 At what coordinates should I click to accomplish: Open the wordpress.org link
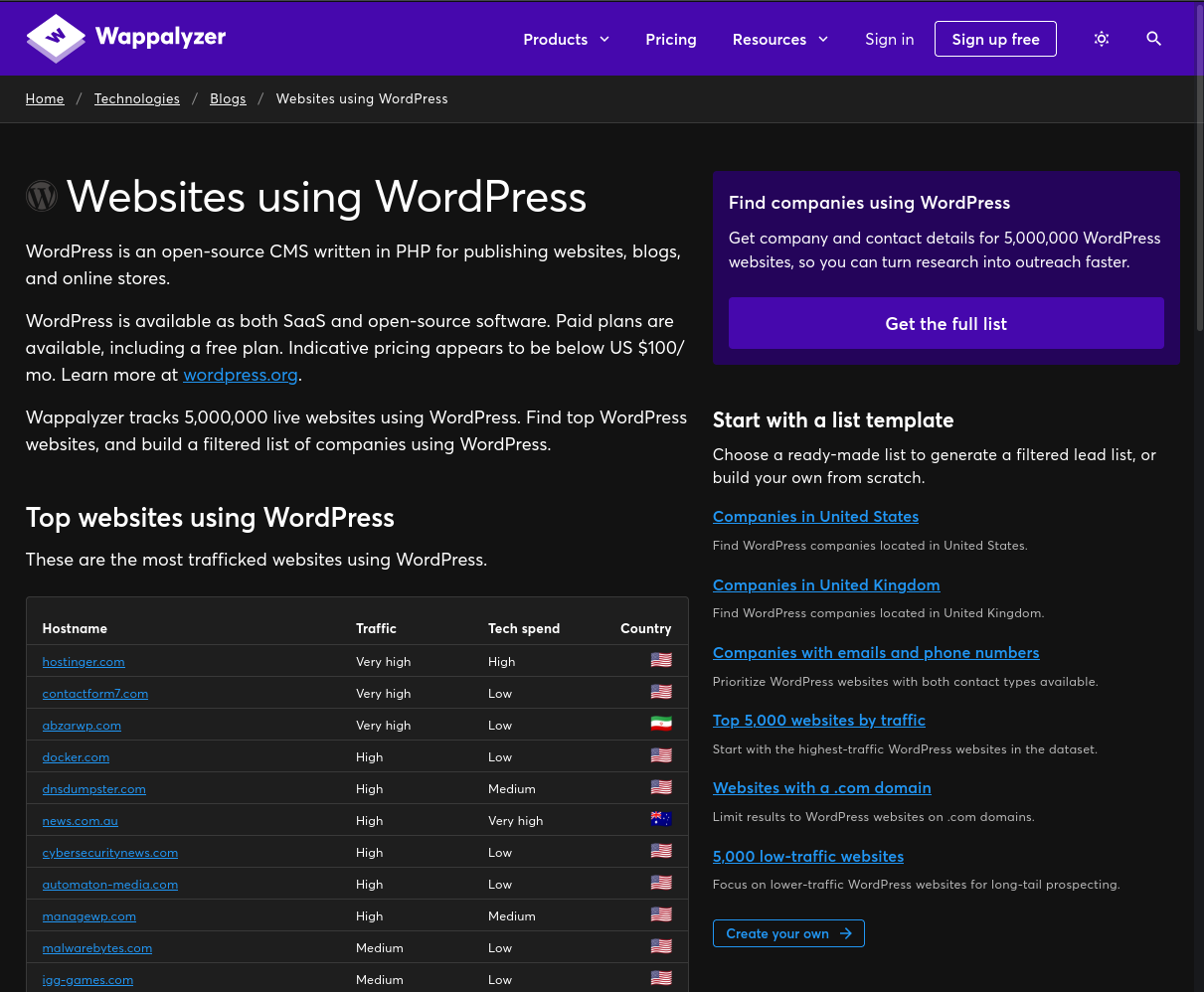(x=241, y=375)
